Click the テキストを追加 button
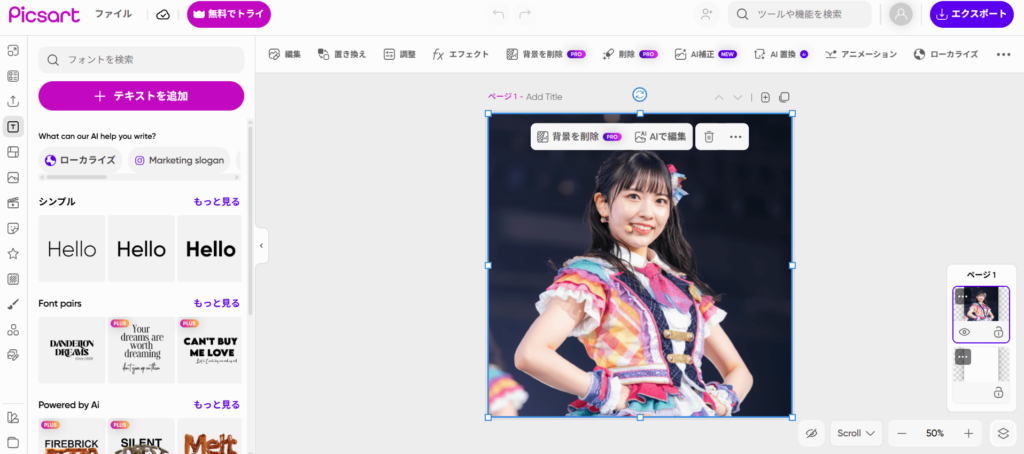Viewport: 1024px width, 454px height. 141,96
